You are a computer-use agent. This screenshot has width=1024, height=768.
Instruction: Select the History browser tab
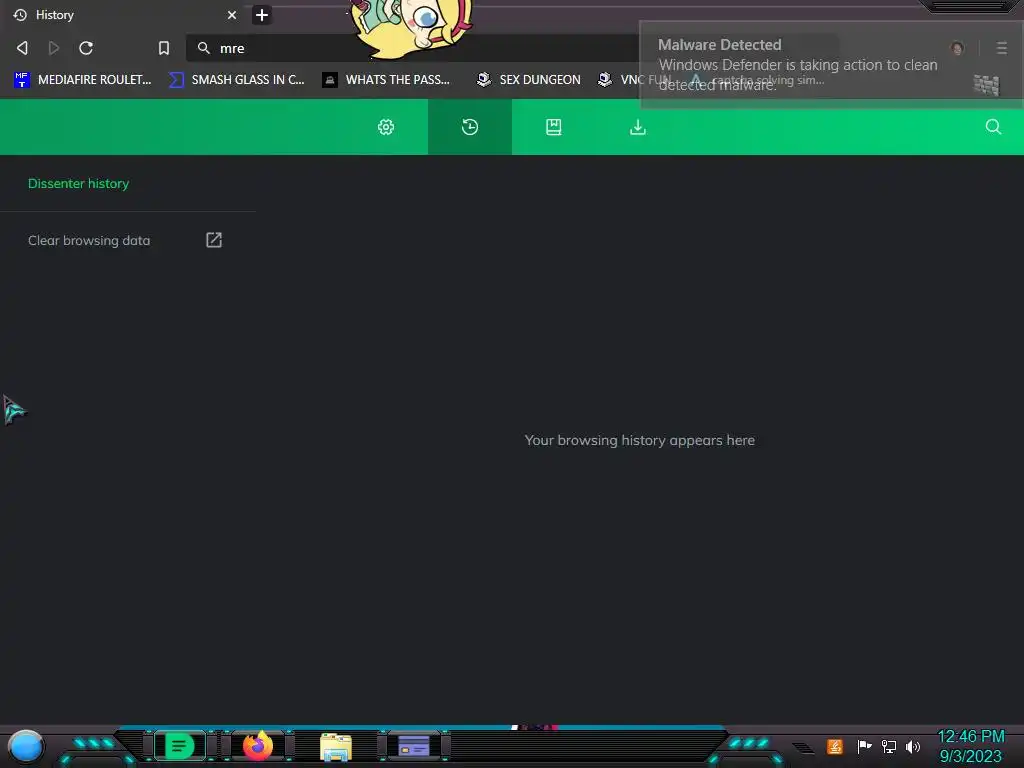point(124,15)
